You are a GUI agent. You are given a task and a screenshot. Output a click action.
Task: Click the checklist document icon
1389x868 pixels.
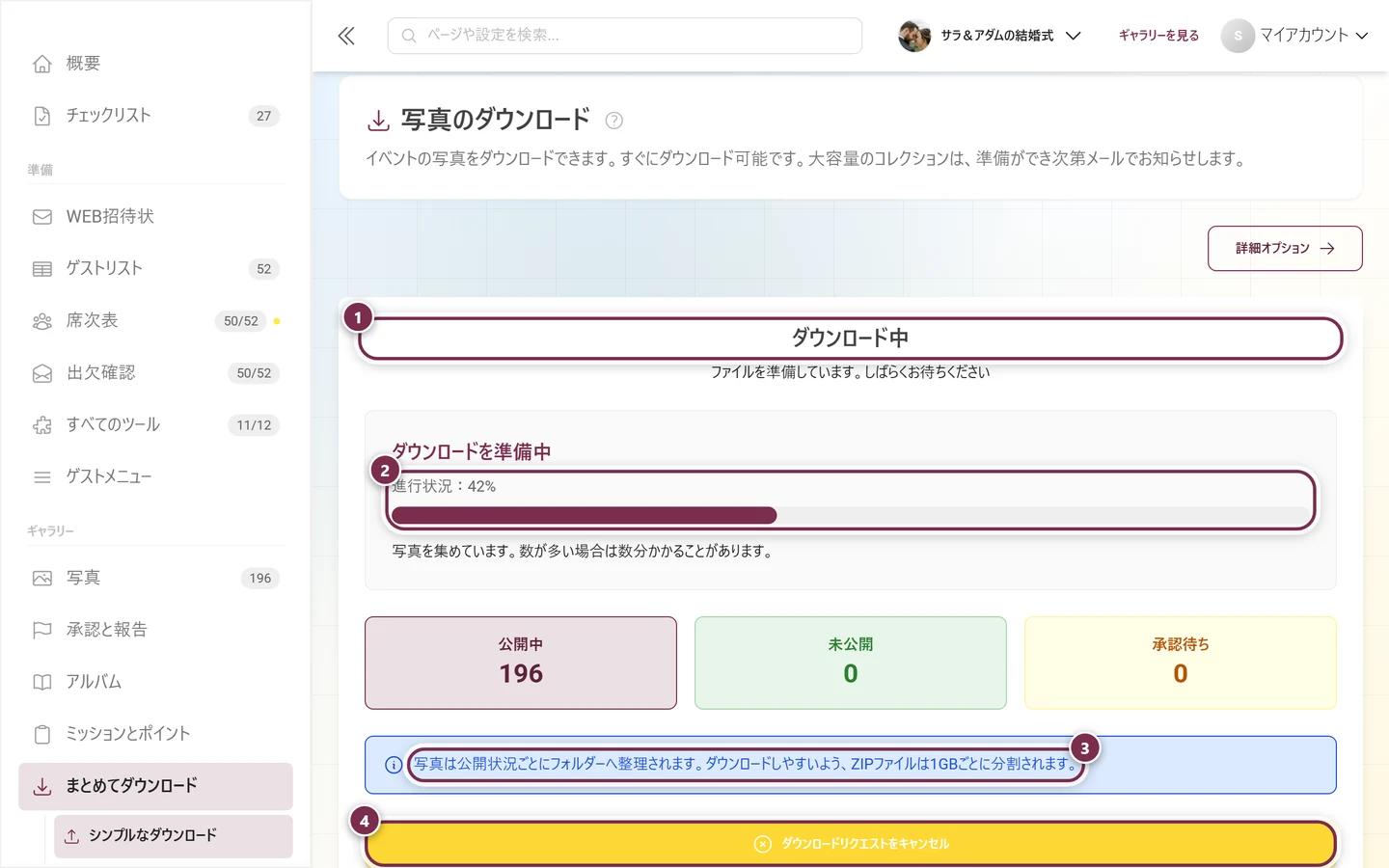click(x=42, y=116)
